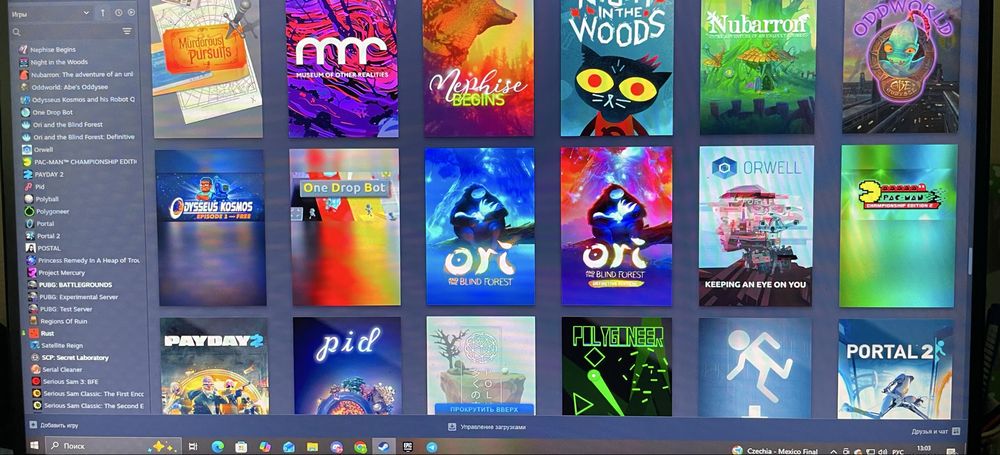Screen dimensions: 1000x455
Task: Open the PAYDAY 2 cover art
Action: pos(214,366)
